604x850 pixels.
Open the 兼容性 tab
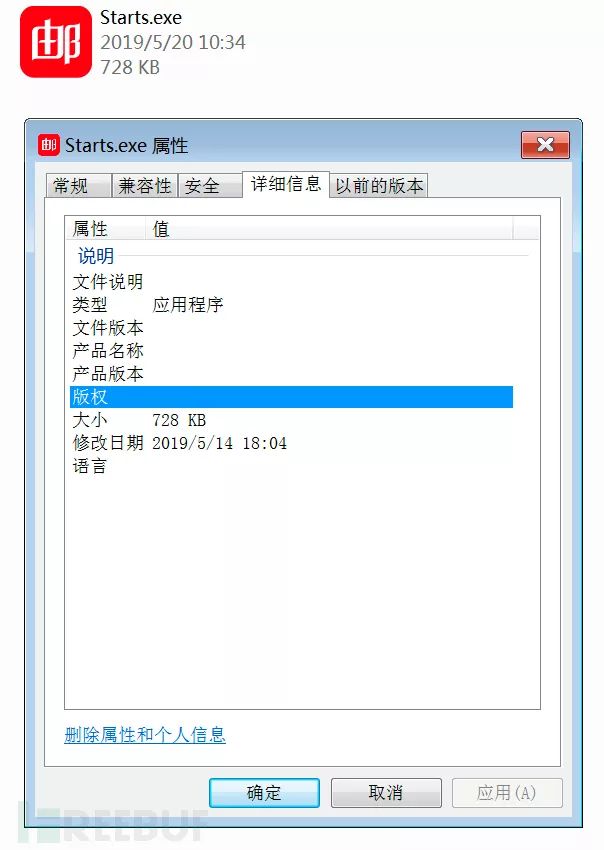point(144,185)
